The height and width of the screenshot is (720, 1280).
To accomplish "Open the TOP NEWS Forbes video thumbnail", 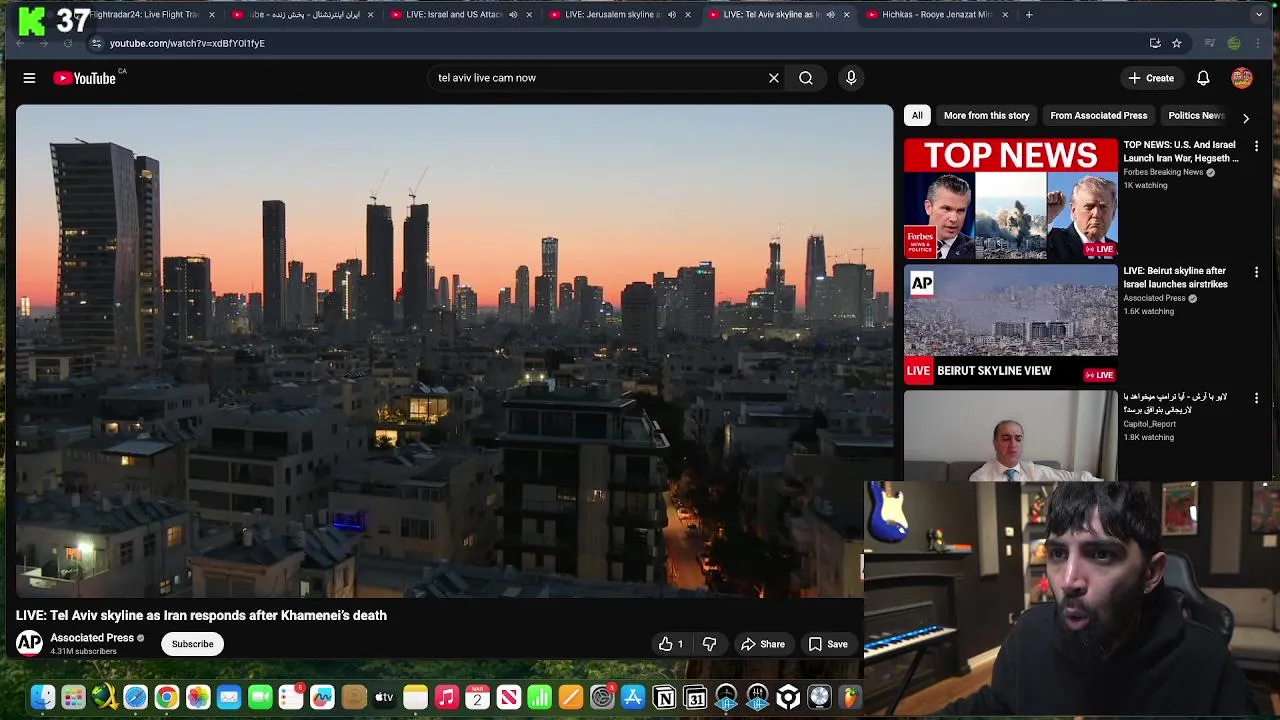I will pyautogui.click(x=1010, y=198).
